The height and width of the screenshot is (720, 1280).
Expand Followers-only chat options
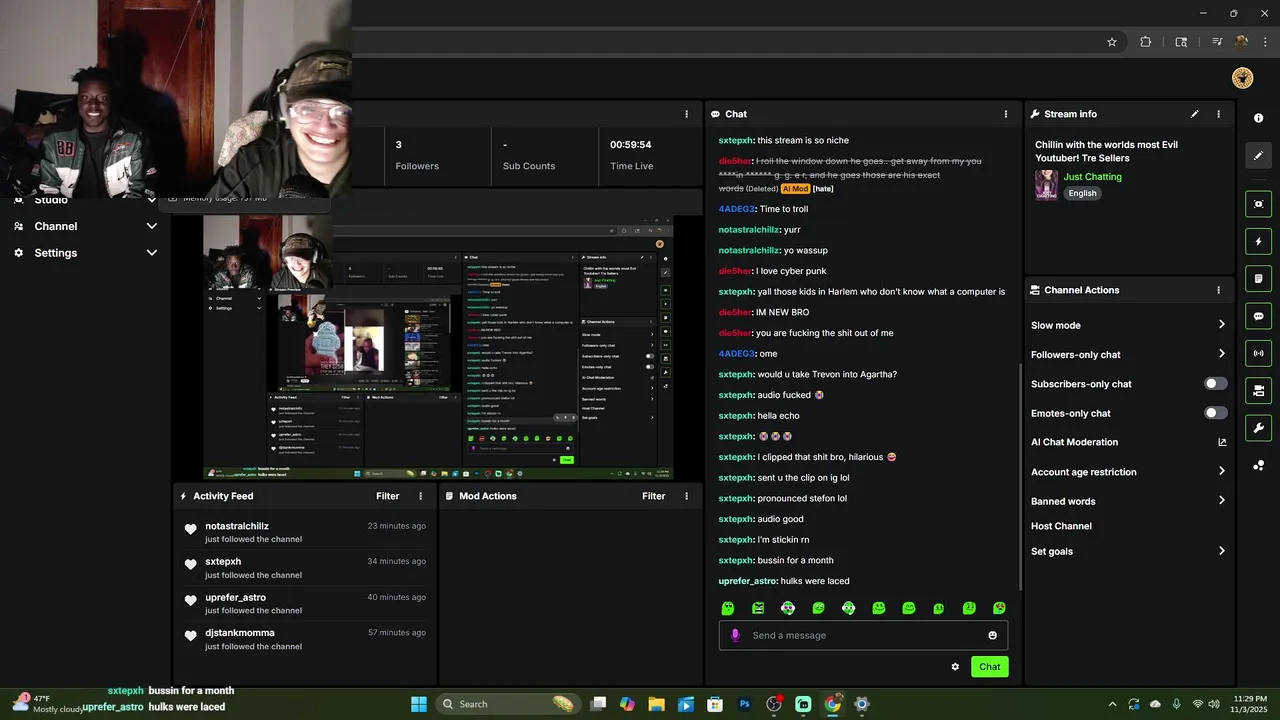point(1222,354)
